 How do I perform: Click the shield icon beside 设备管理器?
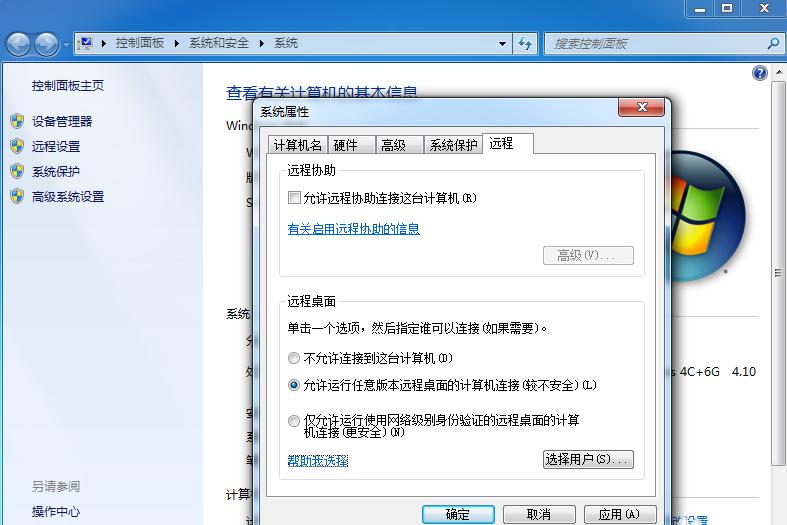point(17,121)
